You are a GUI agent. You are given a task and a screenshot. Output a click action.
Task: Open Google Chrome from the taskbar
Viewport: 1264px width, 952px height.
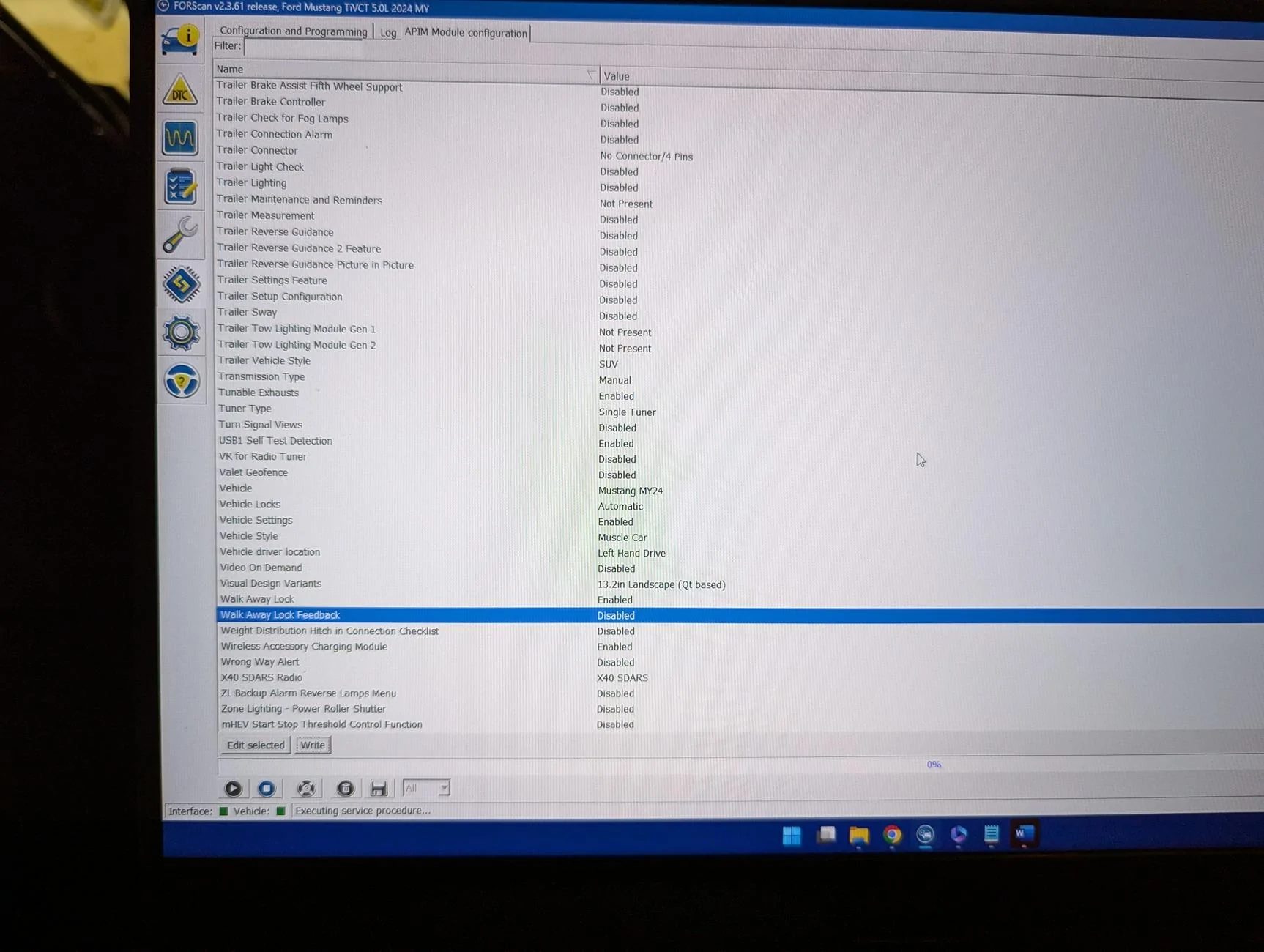coord(892,835)
